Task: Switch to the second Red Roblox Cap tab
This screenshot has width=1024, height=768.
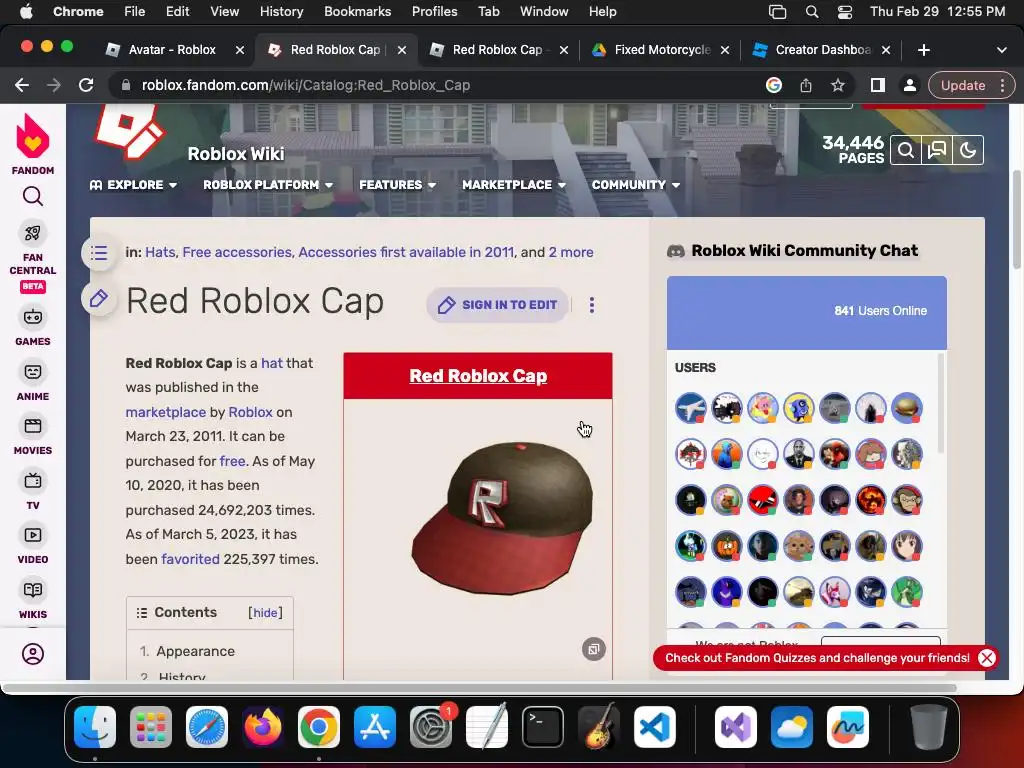Action: 498,50
